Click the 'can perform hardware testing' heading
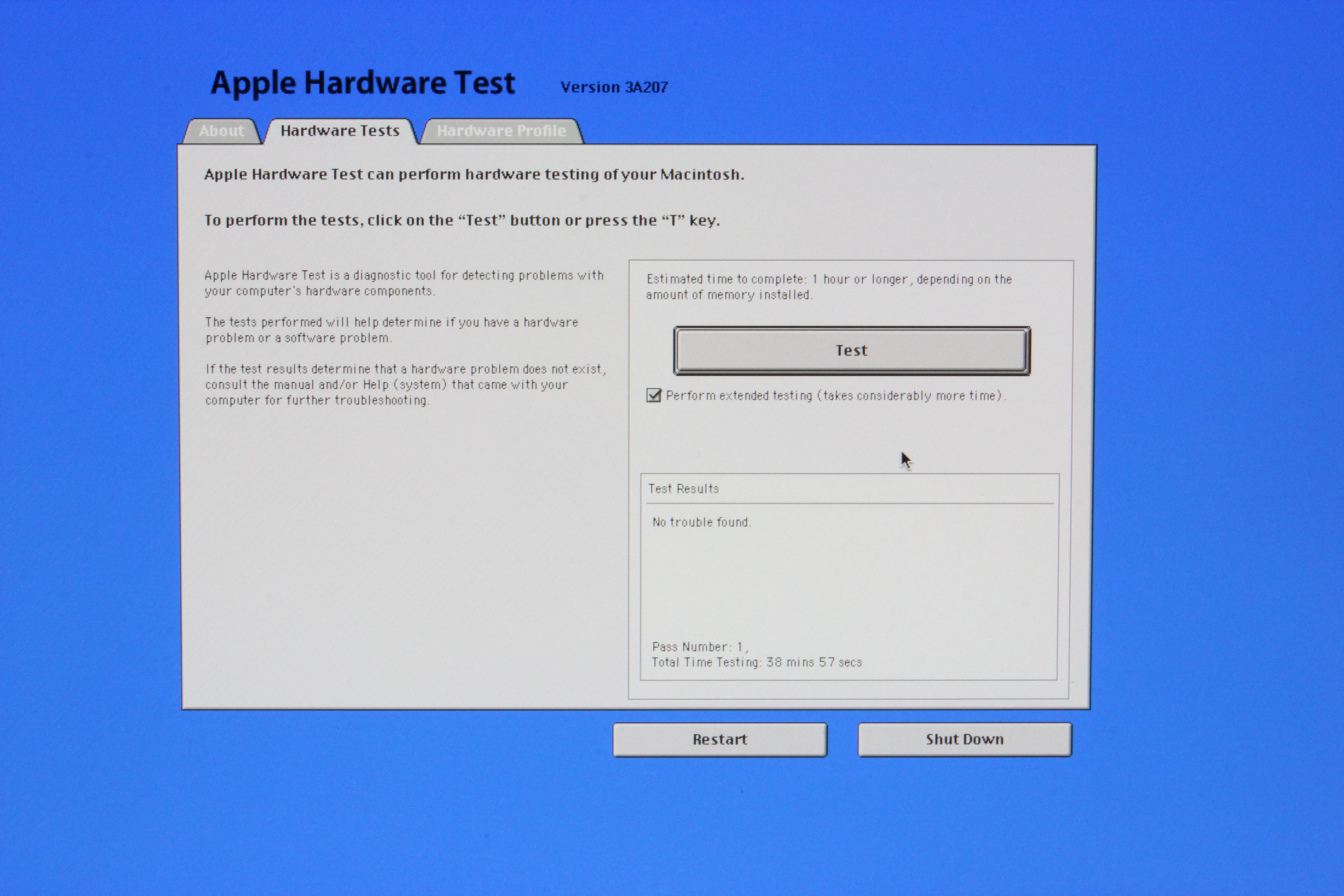Image resolution: width=1344 pixels, height=896 pixels. 474,174
